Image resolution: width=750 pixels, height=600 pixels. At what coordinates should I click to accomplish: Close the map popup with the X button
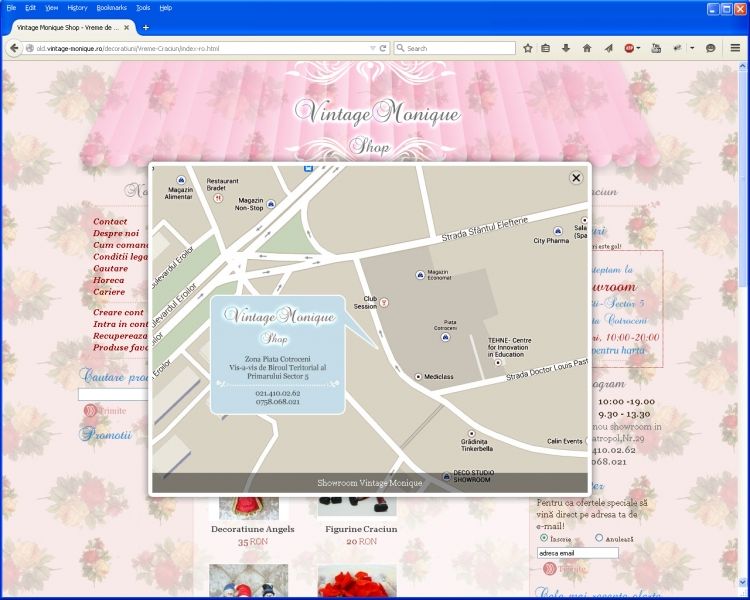[x=576, y=178]
